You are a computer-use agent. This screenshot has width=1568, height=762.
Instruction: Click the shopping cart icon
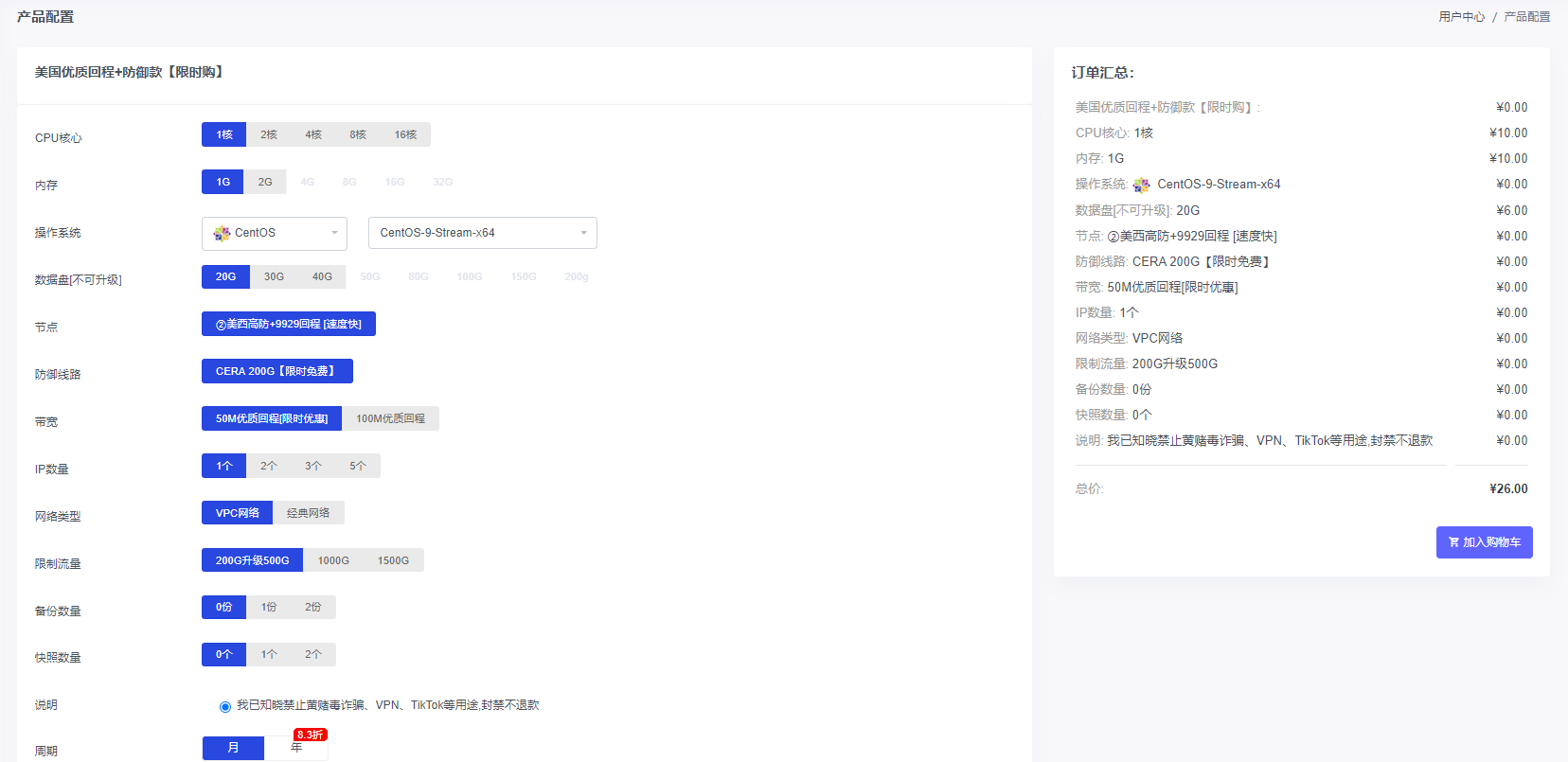tap(1453, 542)
